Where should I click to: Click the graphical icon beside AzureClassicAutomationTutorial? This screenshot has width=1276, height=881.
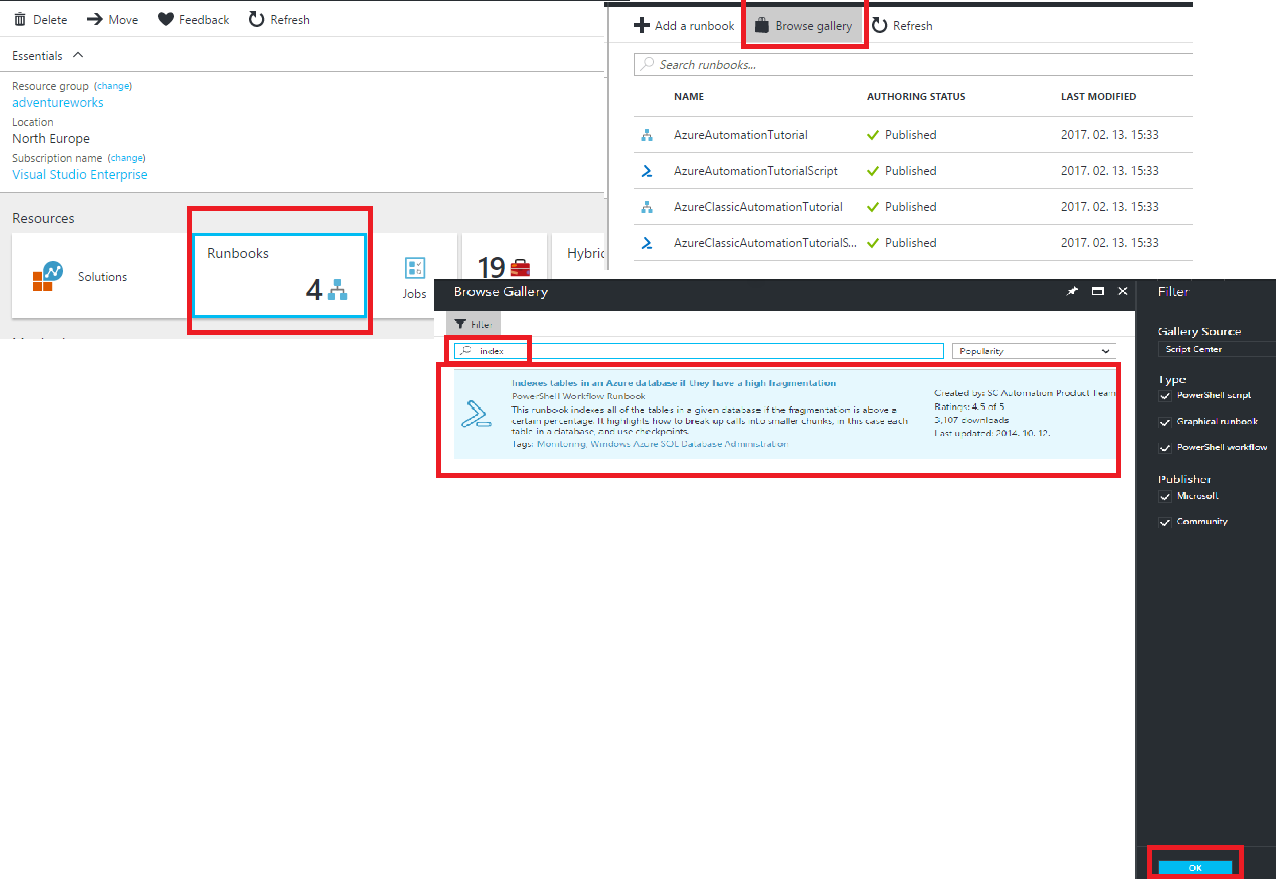pos(647,207)
